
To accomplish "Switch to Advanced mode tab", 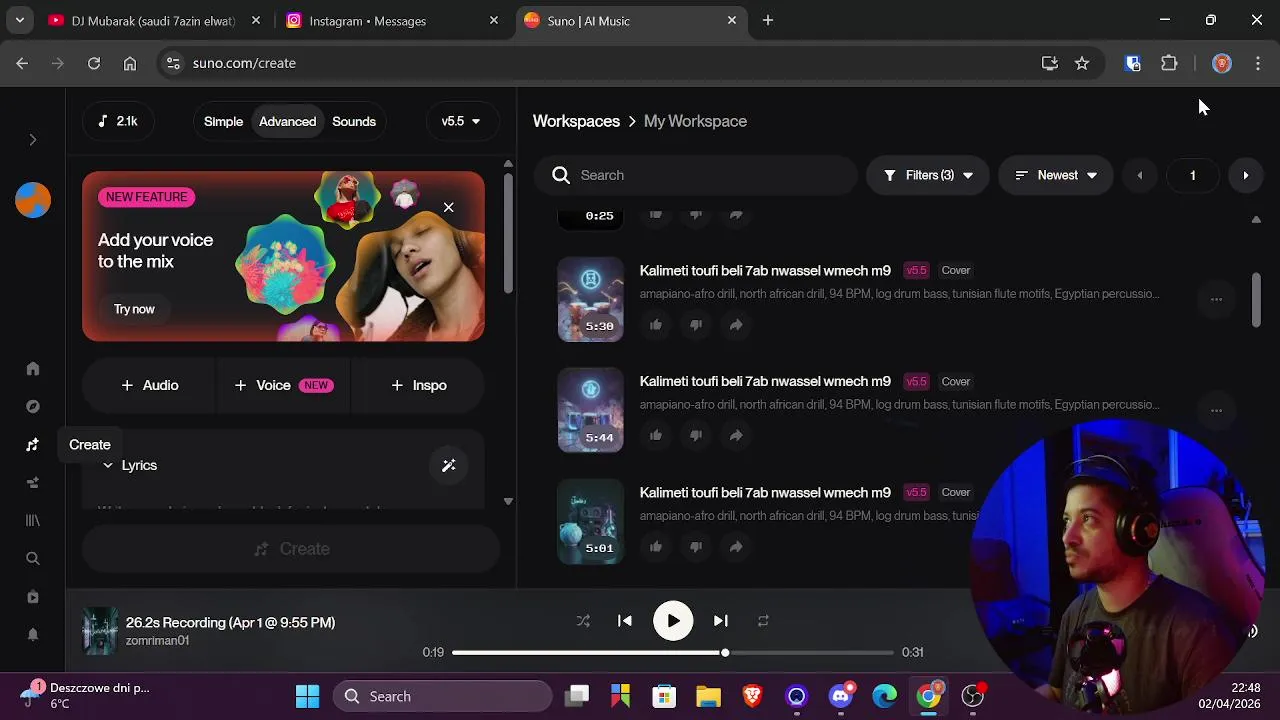I will [287, 121].
